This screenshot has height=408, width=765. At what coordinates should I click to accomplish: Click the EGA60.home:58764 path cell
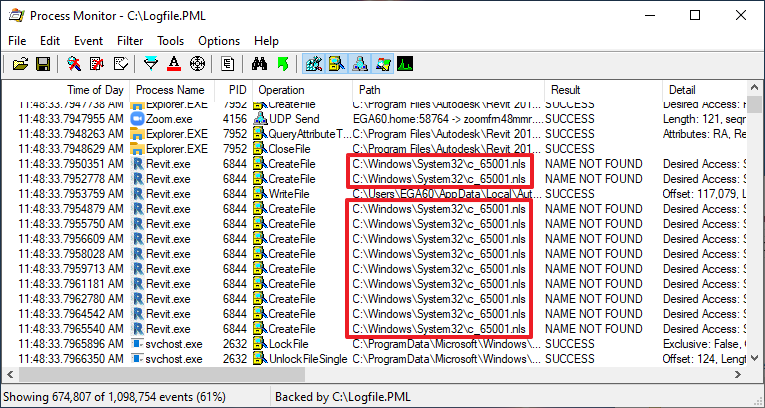tap(448, 119)
